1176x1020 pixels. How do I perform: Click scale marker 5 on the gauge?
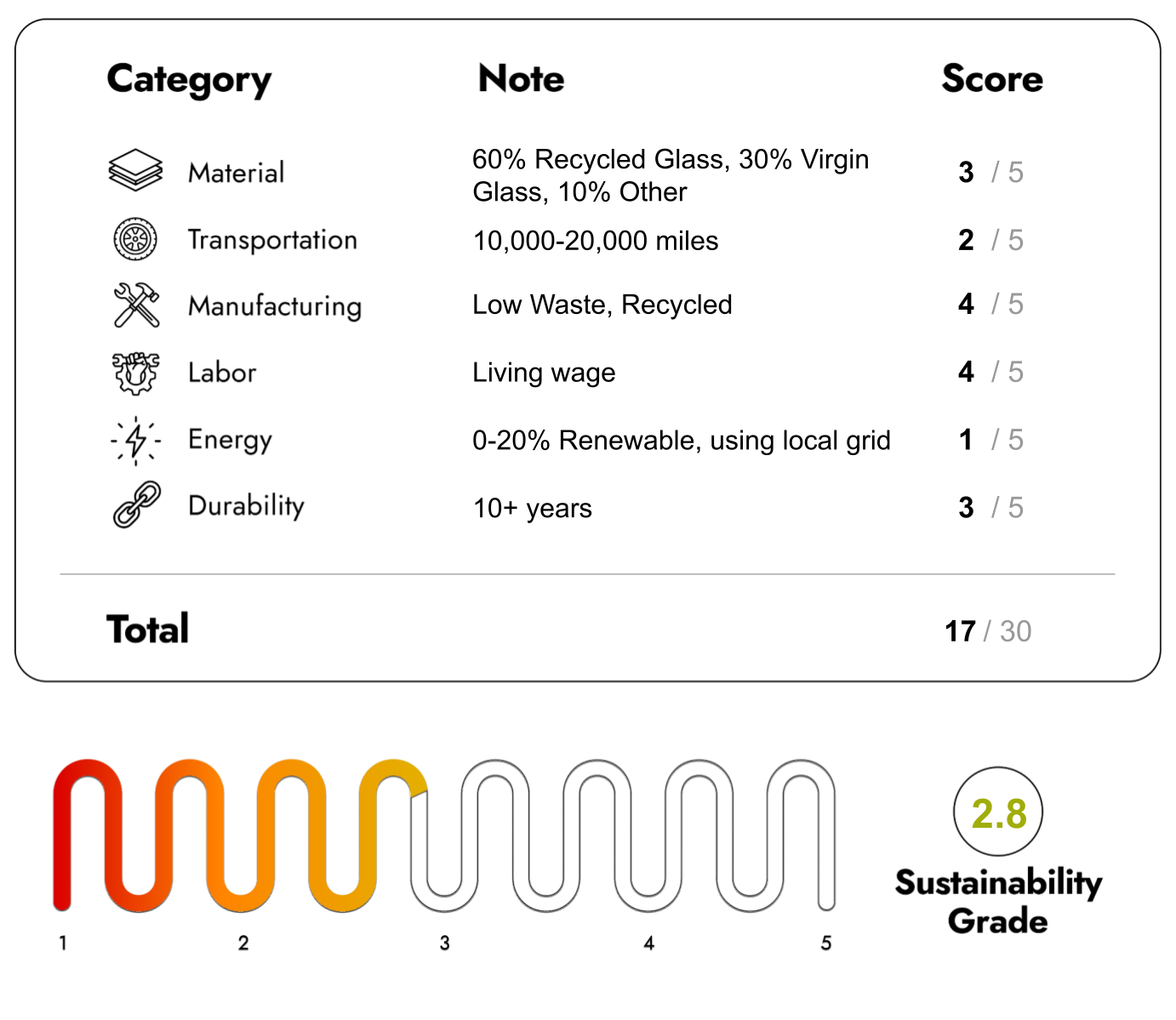coord(825,943)
